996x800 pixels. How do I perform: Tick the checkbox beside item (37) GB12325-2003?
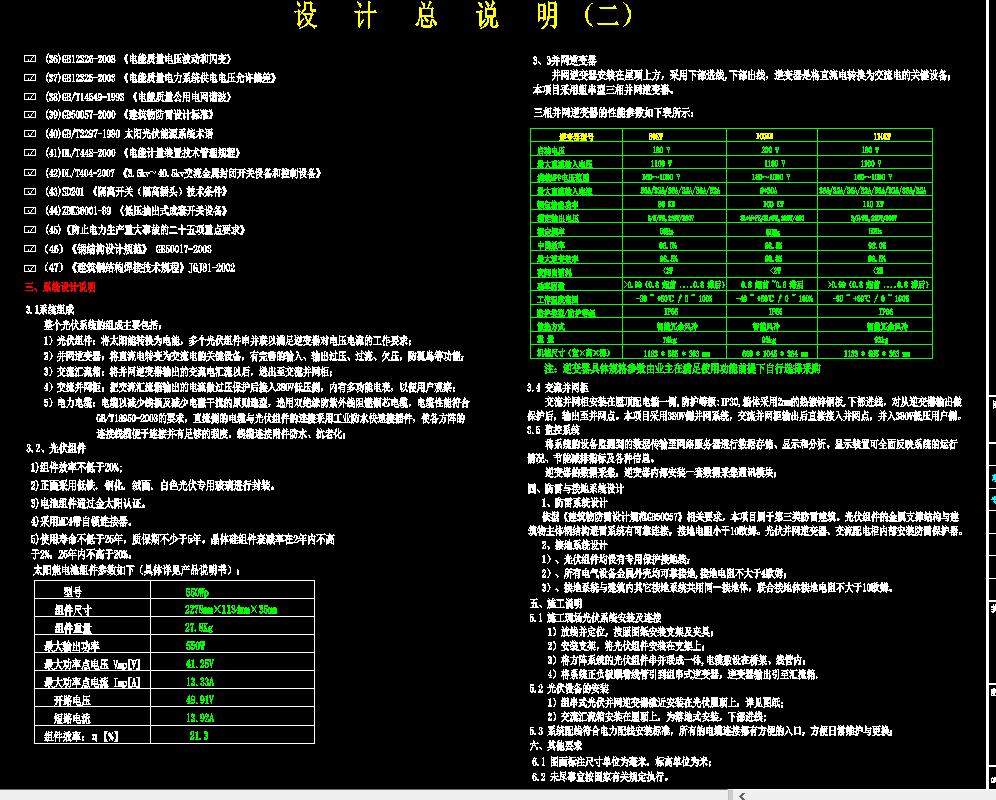point(30,78)
